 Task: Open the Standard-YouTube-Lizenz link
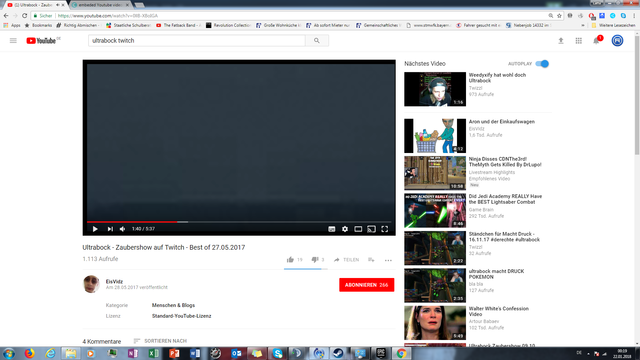182,316
